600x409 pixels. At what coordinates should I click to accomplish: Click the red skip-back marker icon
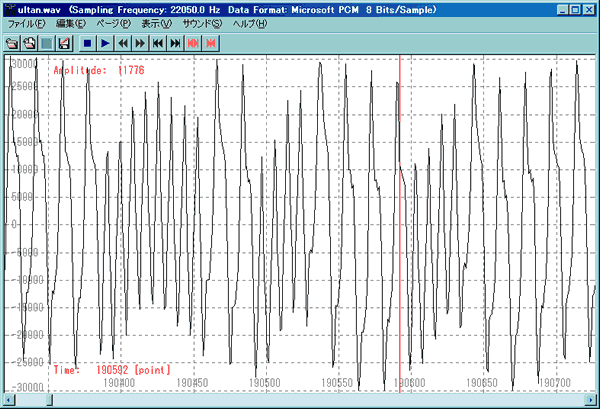193,44
